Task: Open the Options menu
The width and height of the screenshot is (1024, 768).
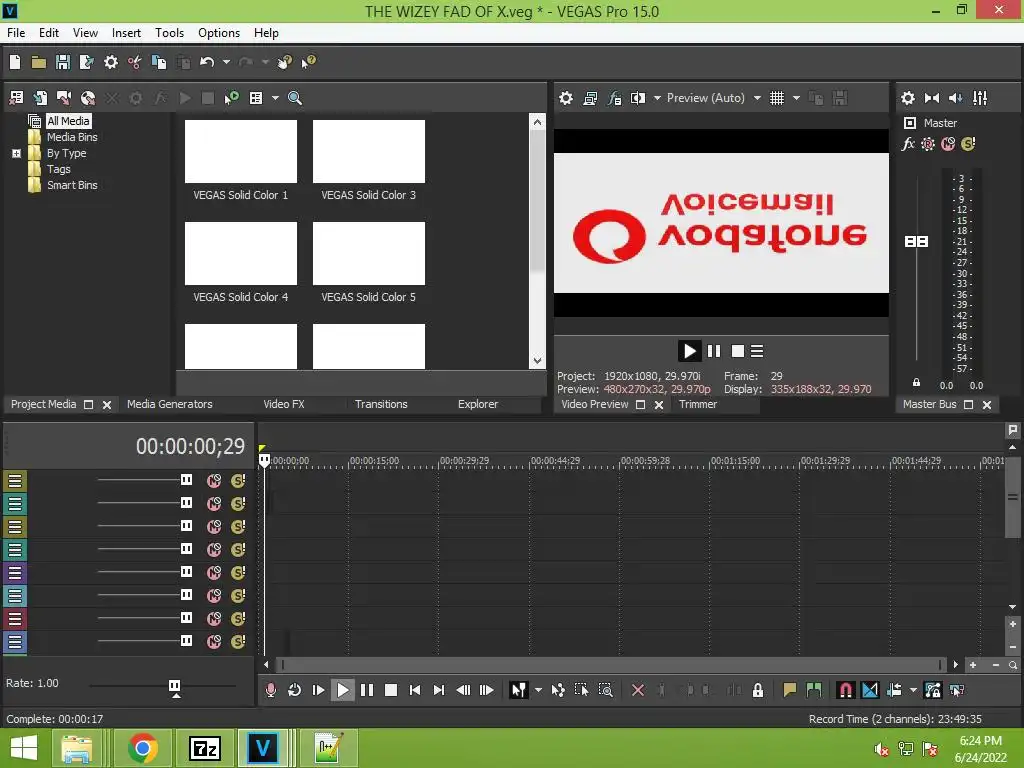Action: pos(219,33)
